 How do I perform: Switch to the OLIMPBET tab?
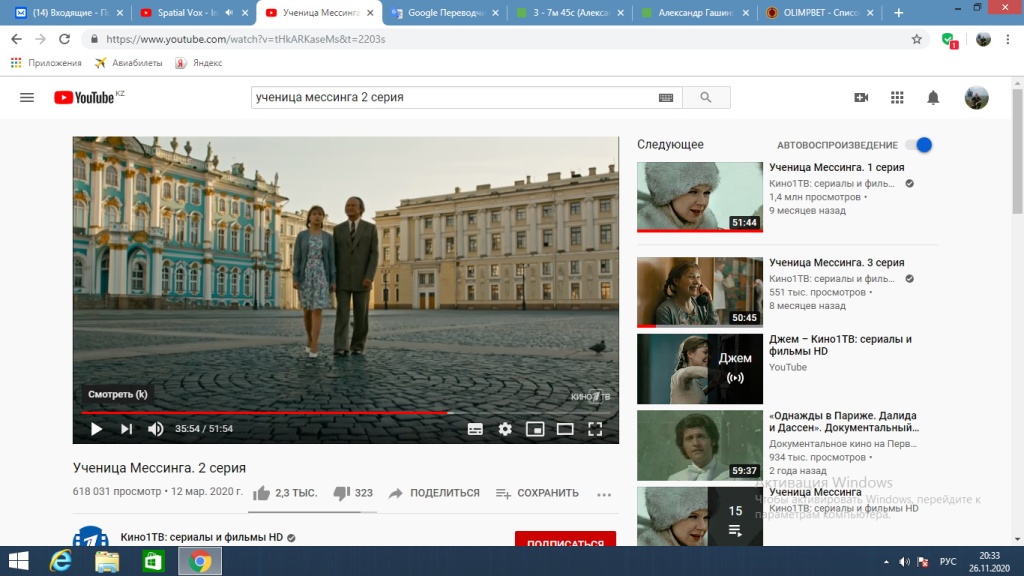click(x=820, y=12)
